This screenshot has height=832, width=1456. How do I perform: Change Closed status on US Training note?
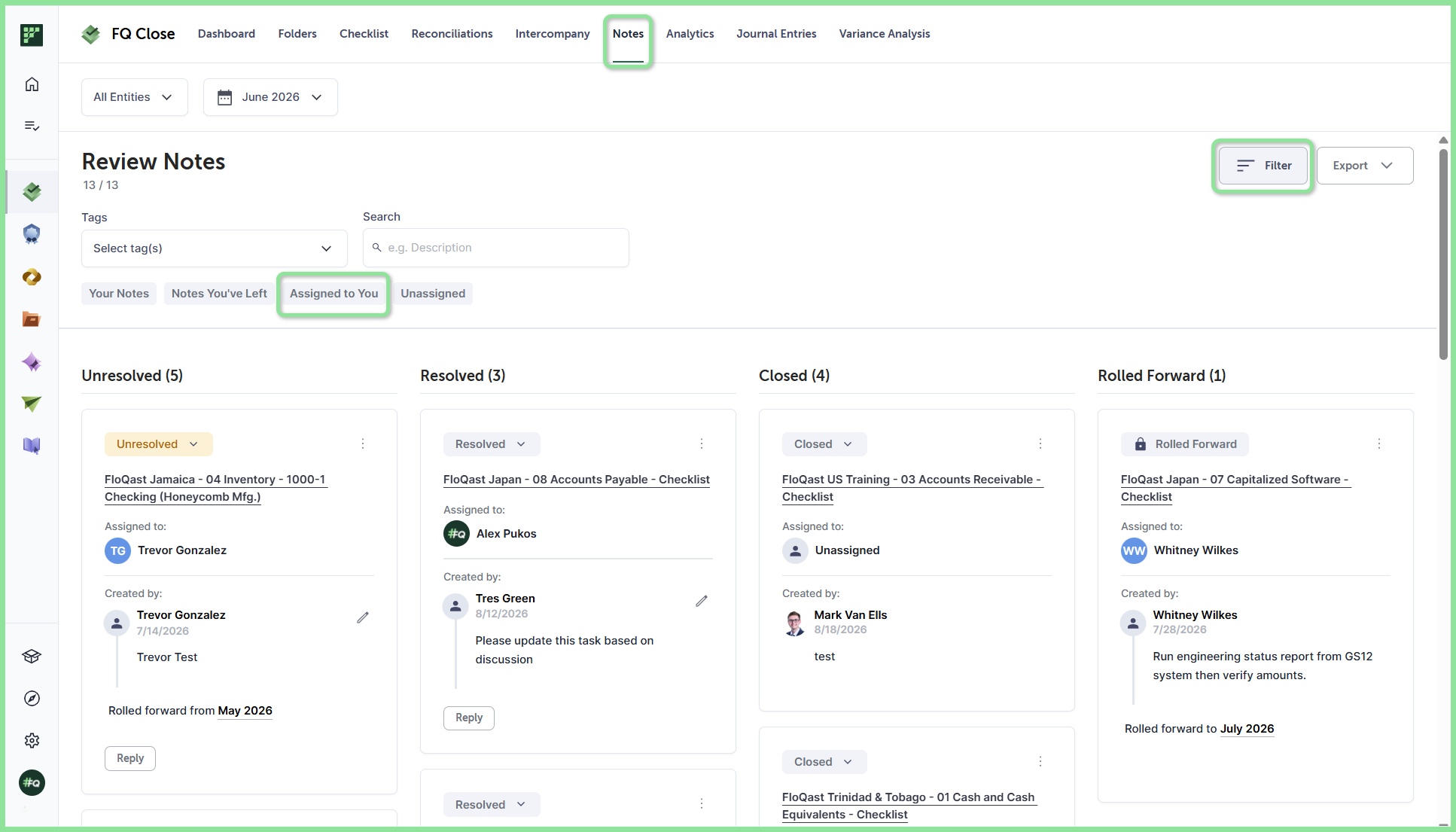coord(824,444)
